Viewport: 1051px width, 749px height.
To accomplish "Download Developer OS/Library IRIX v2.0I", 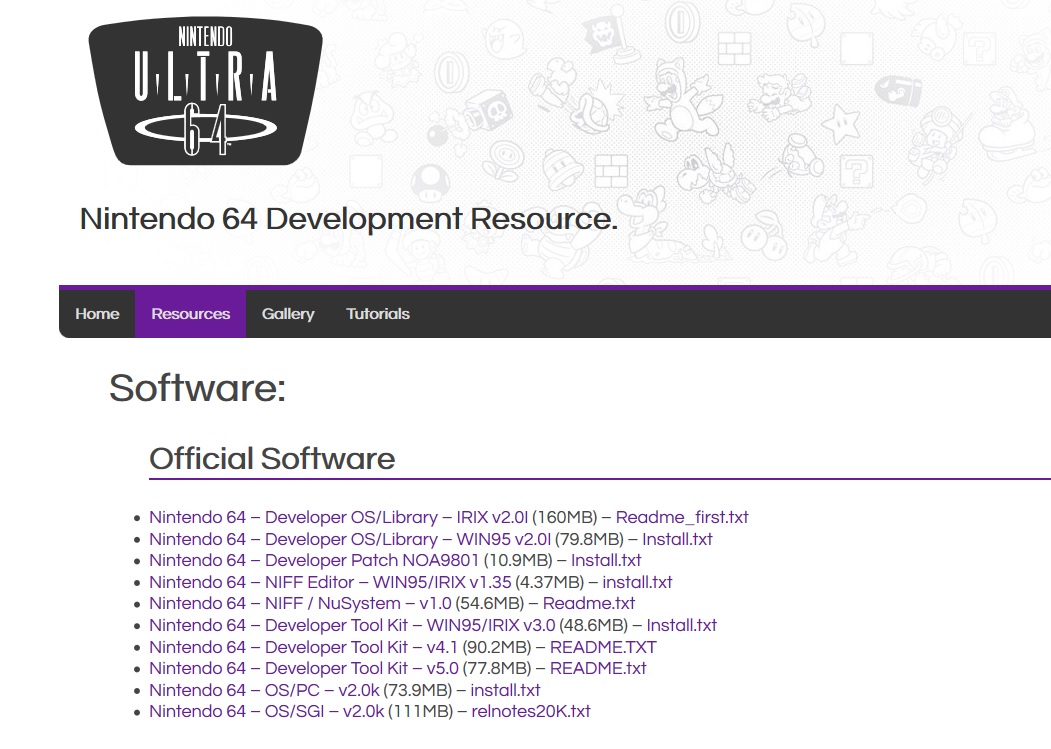I will (x=338, y=518).
